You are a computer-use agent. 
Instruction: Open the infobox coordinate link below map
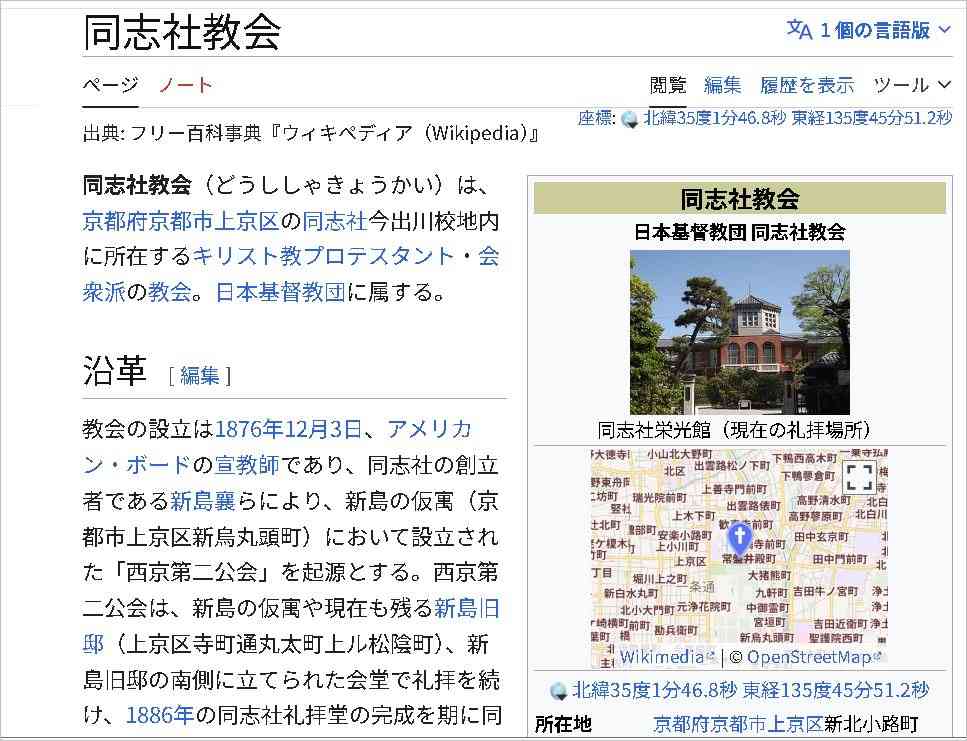click(751, 690)
